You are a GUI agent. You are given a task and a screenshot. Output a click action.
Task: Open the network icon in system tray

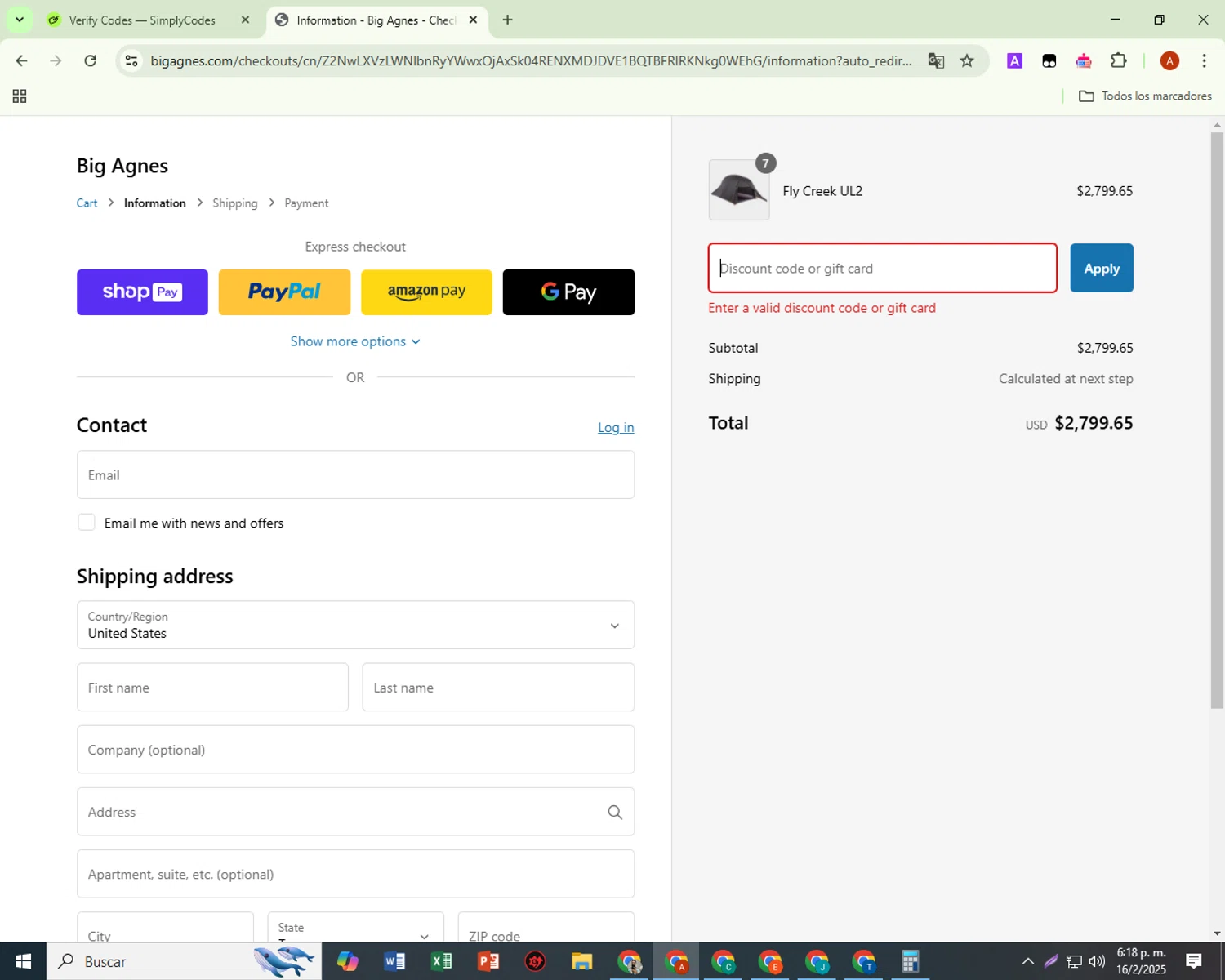coord(1074,961)
